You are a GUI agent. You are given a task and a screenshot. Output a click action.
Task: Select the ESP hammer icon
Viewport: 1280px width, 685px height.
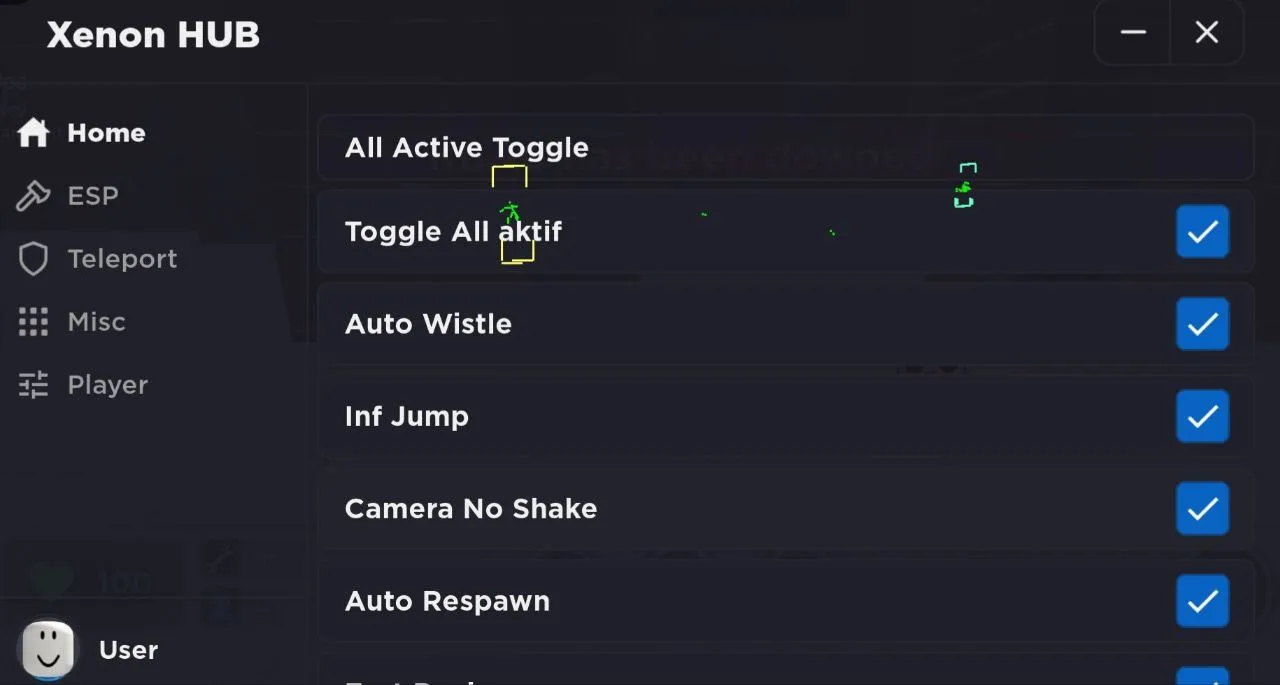coord(33,196)
